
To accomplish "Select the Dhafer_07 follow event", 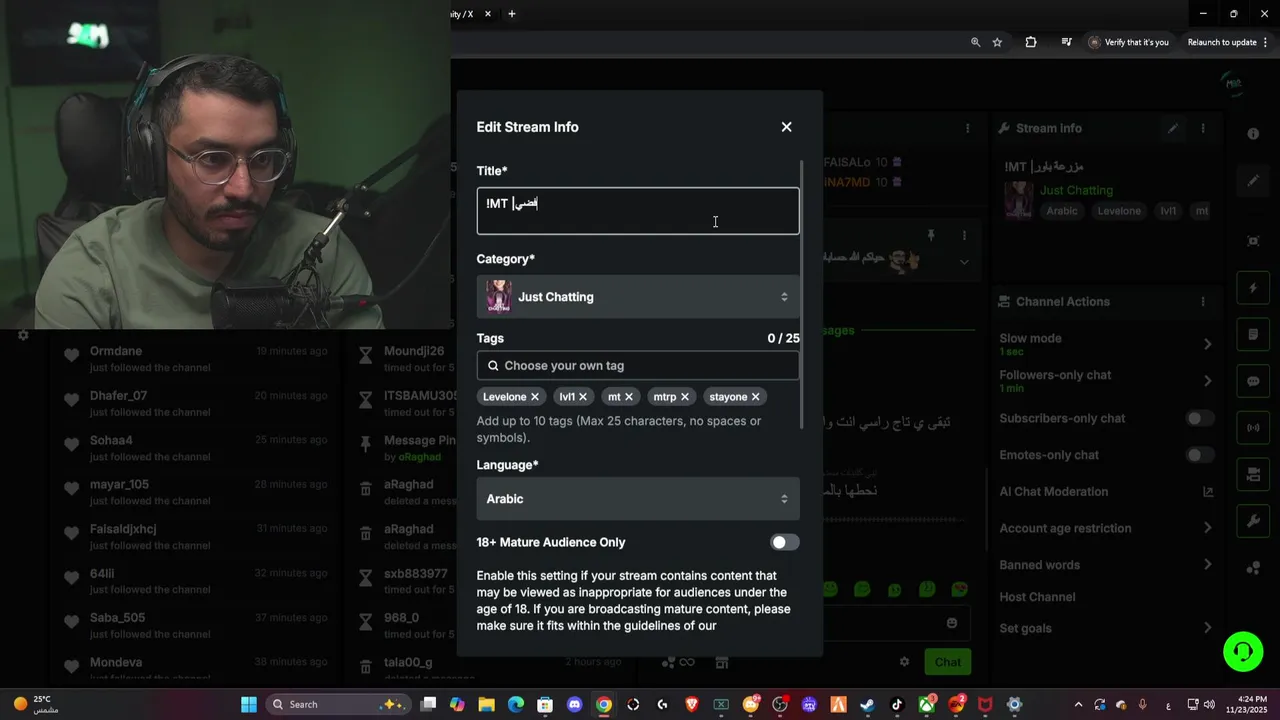I will click(195, 403).
